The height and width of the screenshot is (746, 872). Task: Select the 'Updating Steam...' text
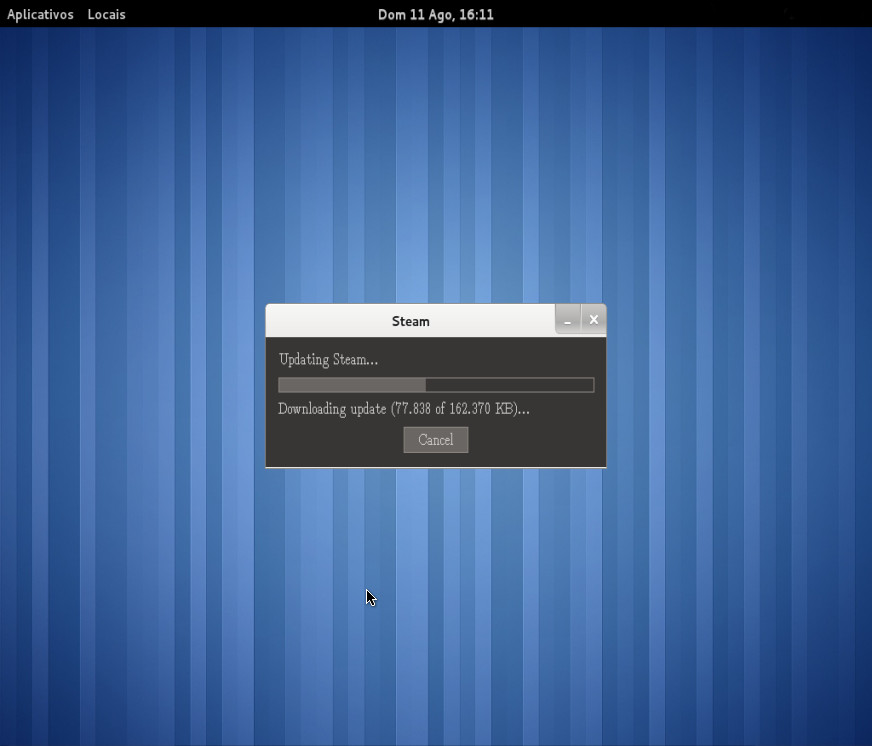(328, 360)
